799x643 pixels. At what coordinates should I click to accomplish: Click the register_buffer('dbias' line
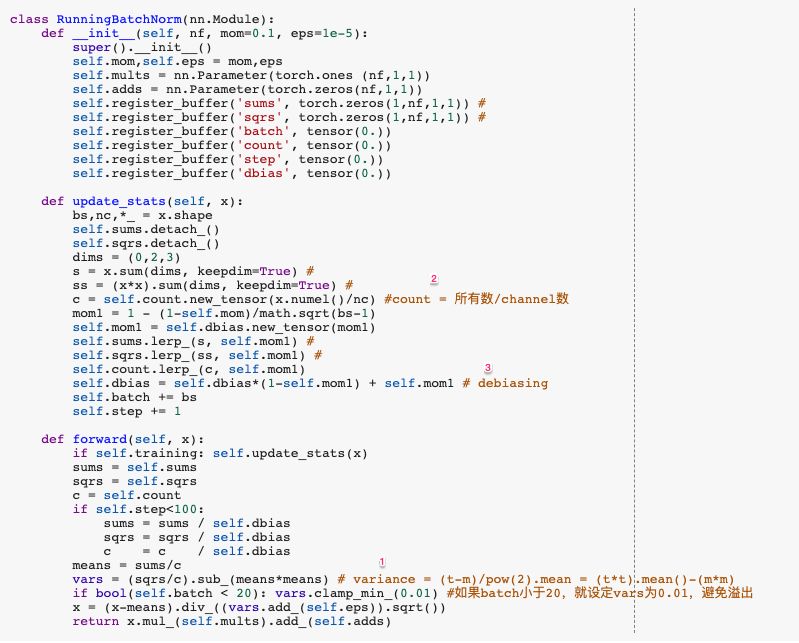click(232, 174)
